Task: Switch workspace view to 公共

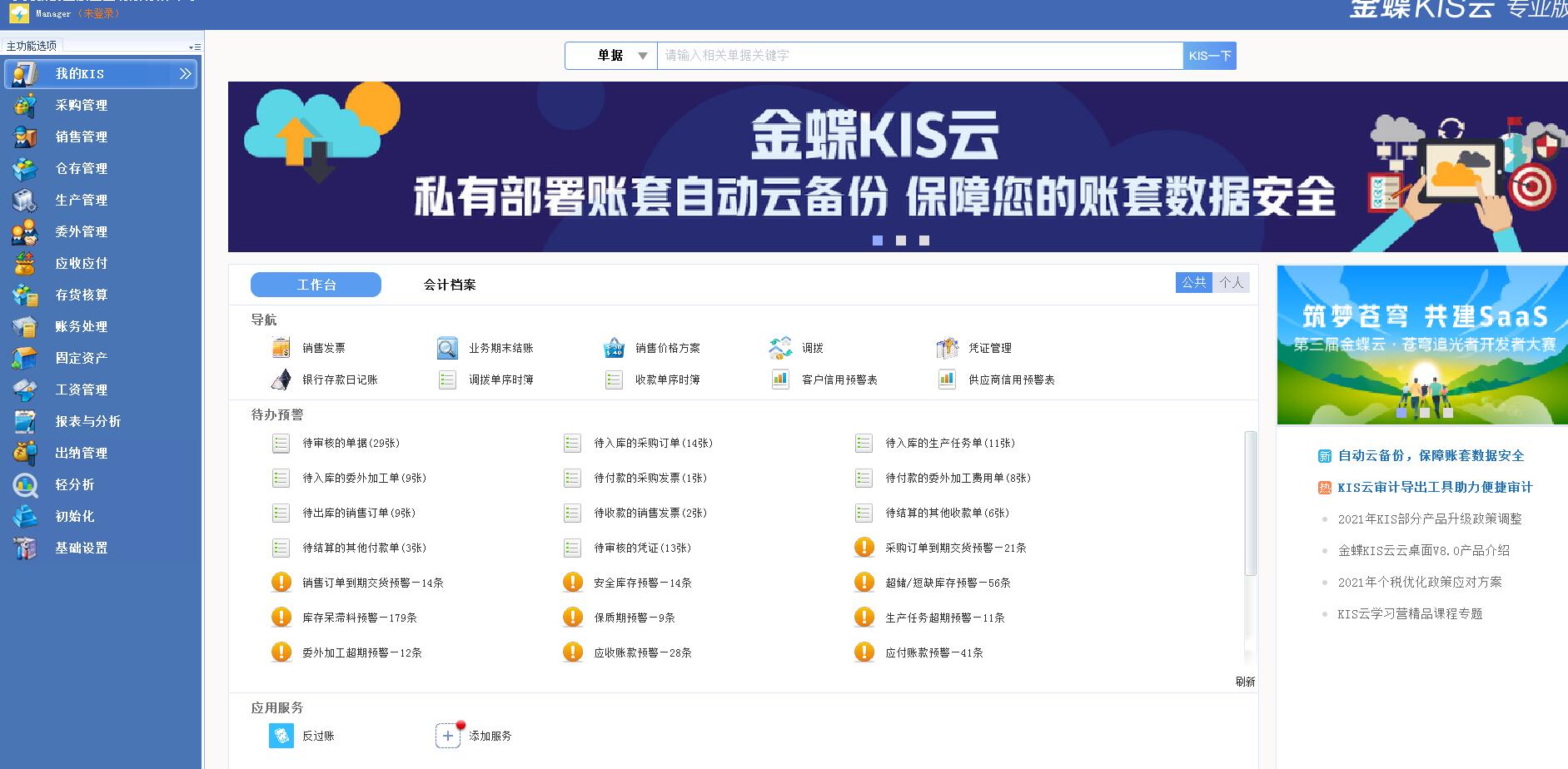Action: (1193, 283)
